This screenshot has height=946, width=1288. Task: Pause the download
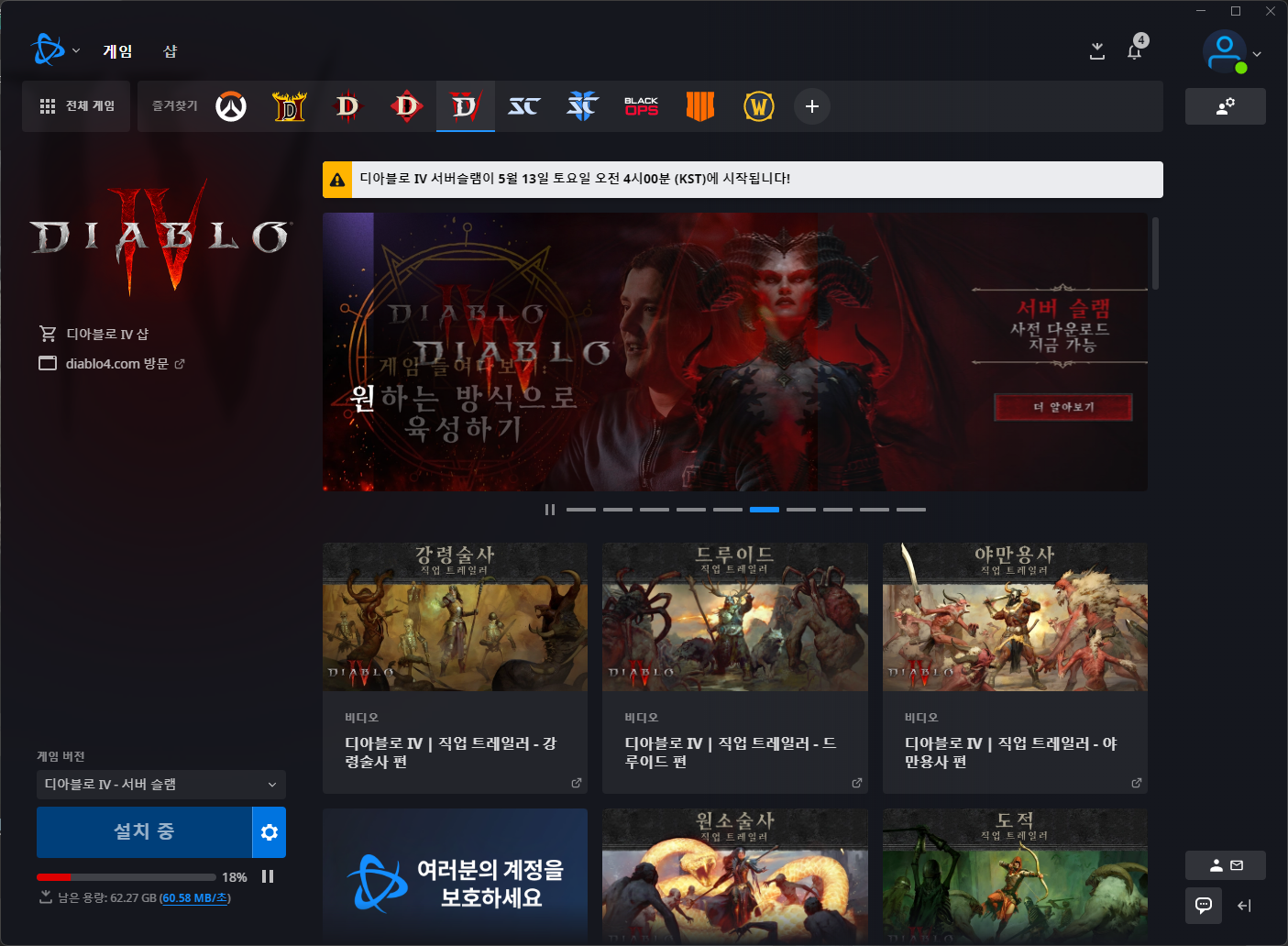coord(268,876)
